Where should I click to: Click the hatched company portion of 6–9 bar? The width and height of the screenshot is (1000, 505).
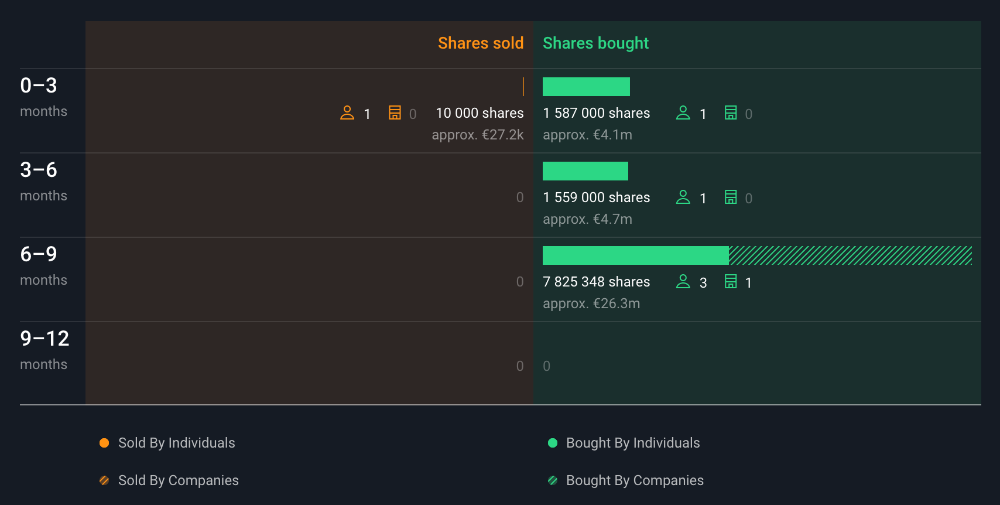click(x=850, y=255)
